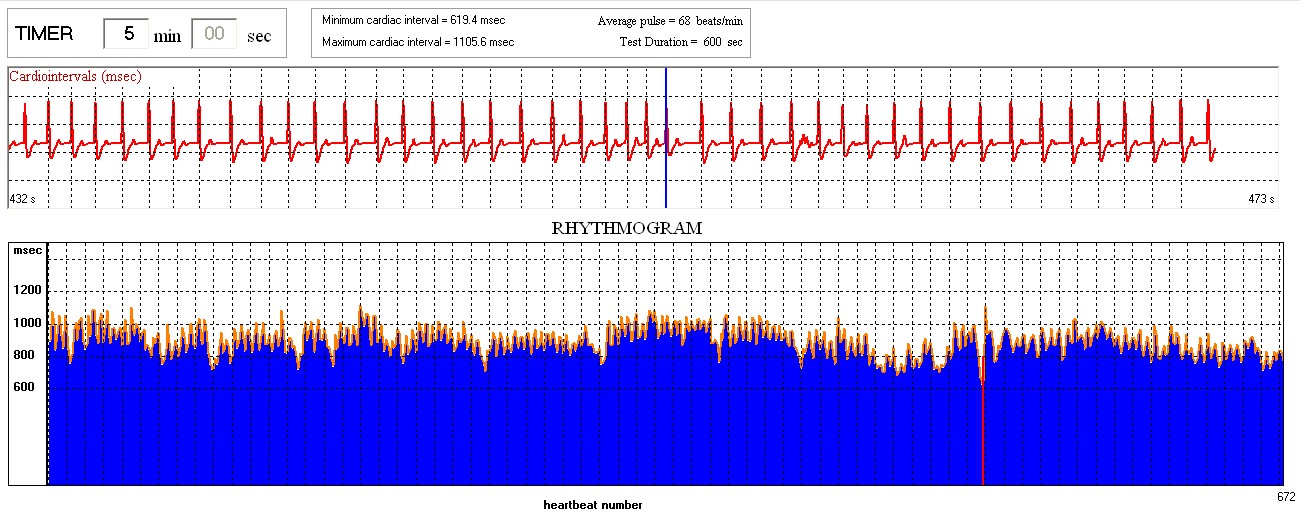Click the blue vertical cursor on cardiointerval chart
Screen dimensions: 1300x513
[x=666, y=138]
